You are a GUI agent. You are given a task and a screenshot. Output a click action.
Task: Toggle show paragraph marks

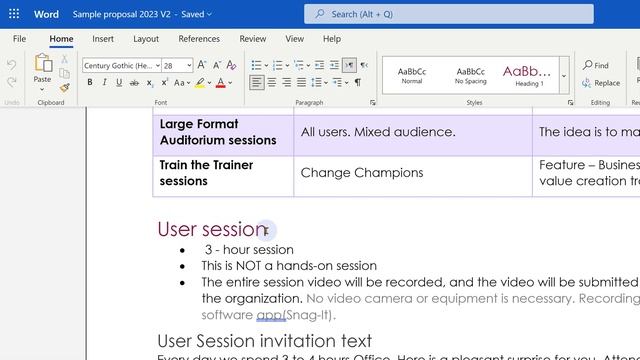(x=358, y=83)
